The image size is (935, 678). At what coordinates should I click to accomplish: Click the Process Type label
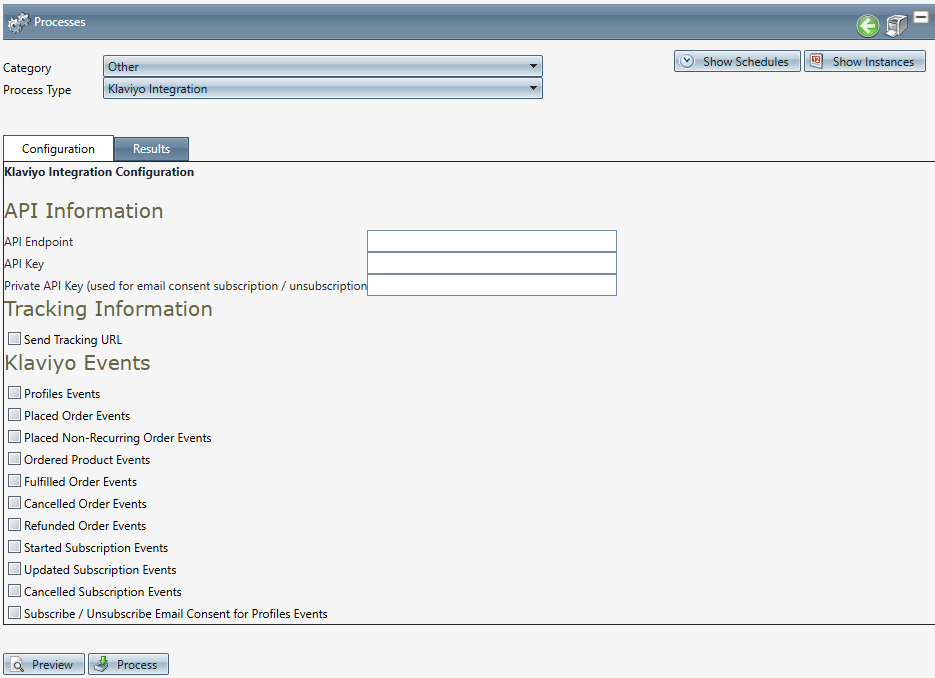37,90
